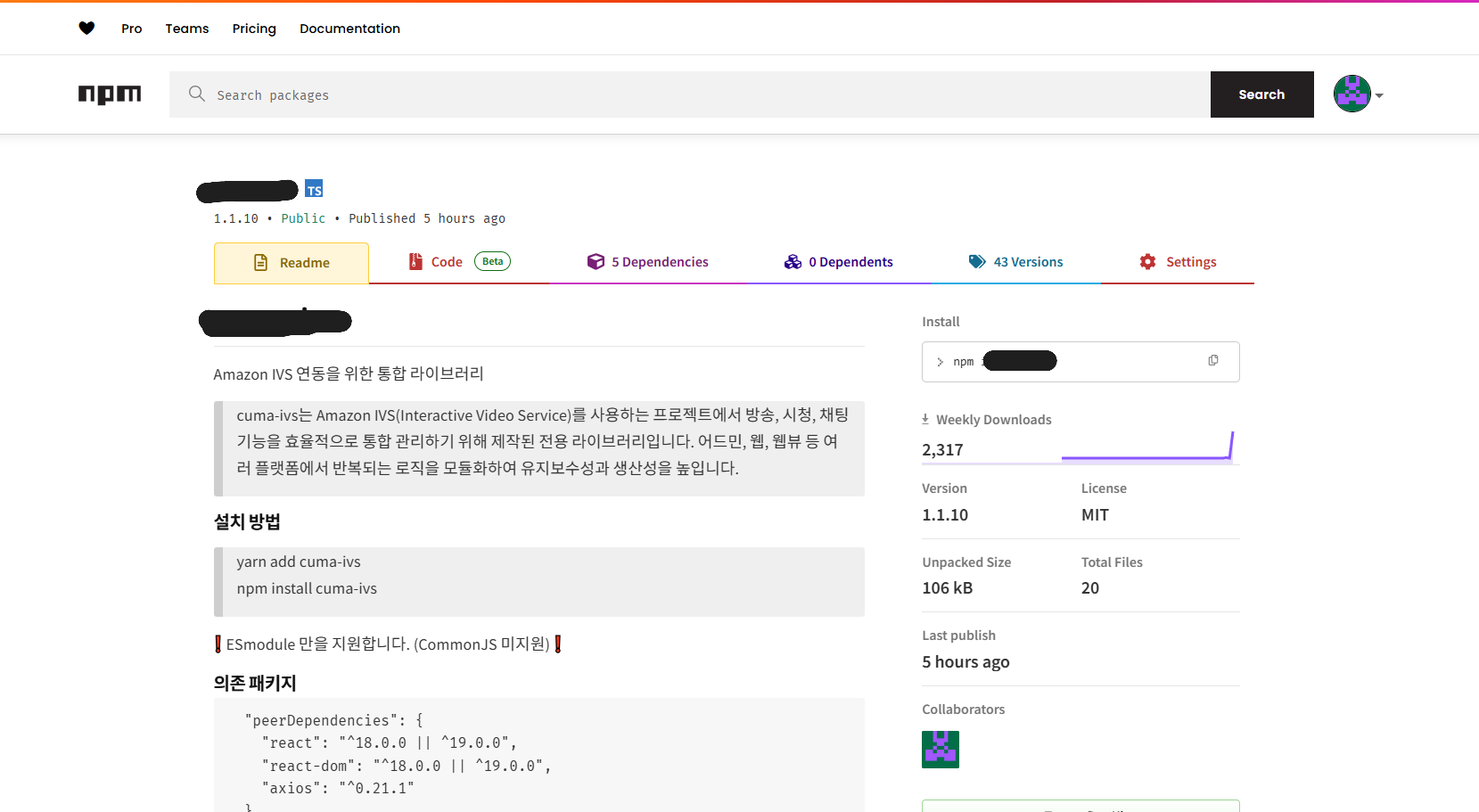The width and height of the screenshot is (1479, 812).
Task: Click the '20' total files value
Action: click(1090, 588)
